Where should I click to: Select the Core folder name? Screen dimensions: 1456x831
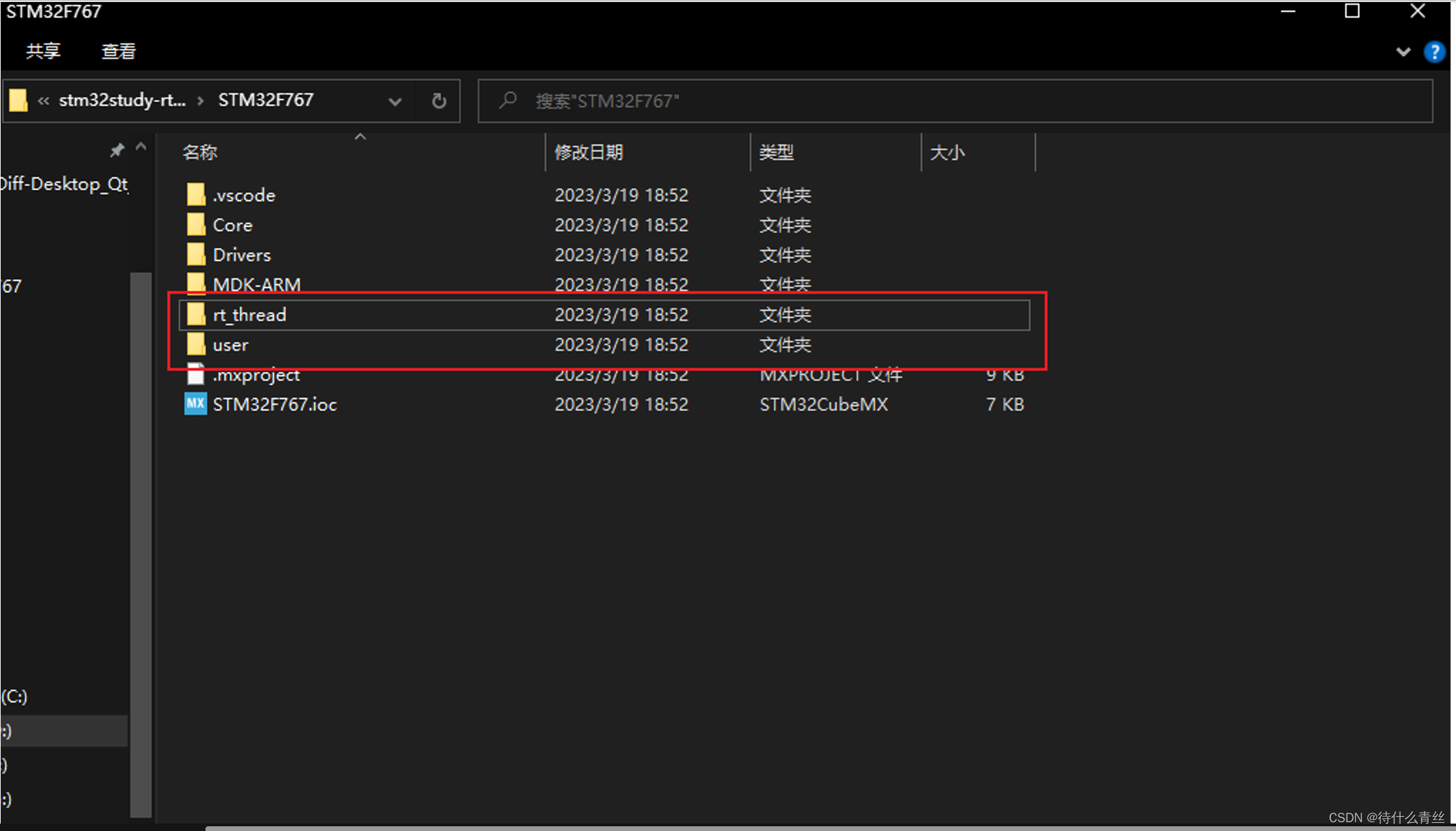click(x=232, y=225)
